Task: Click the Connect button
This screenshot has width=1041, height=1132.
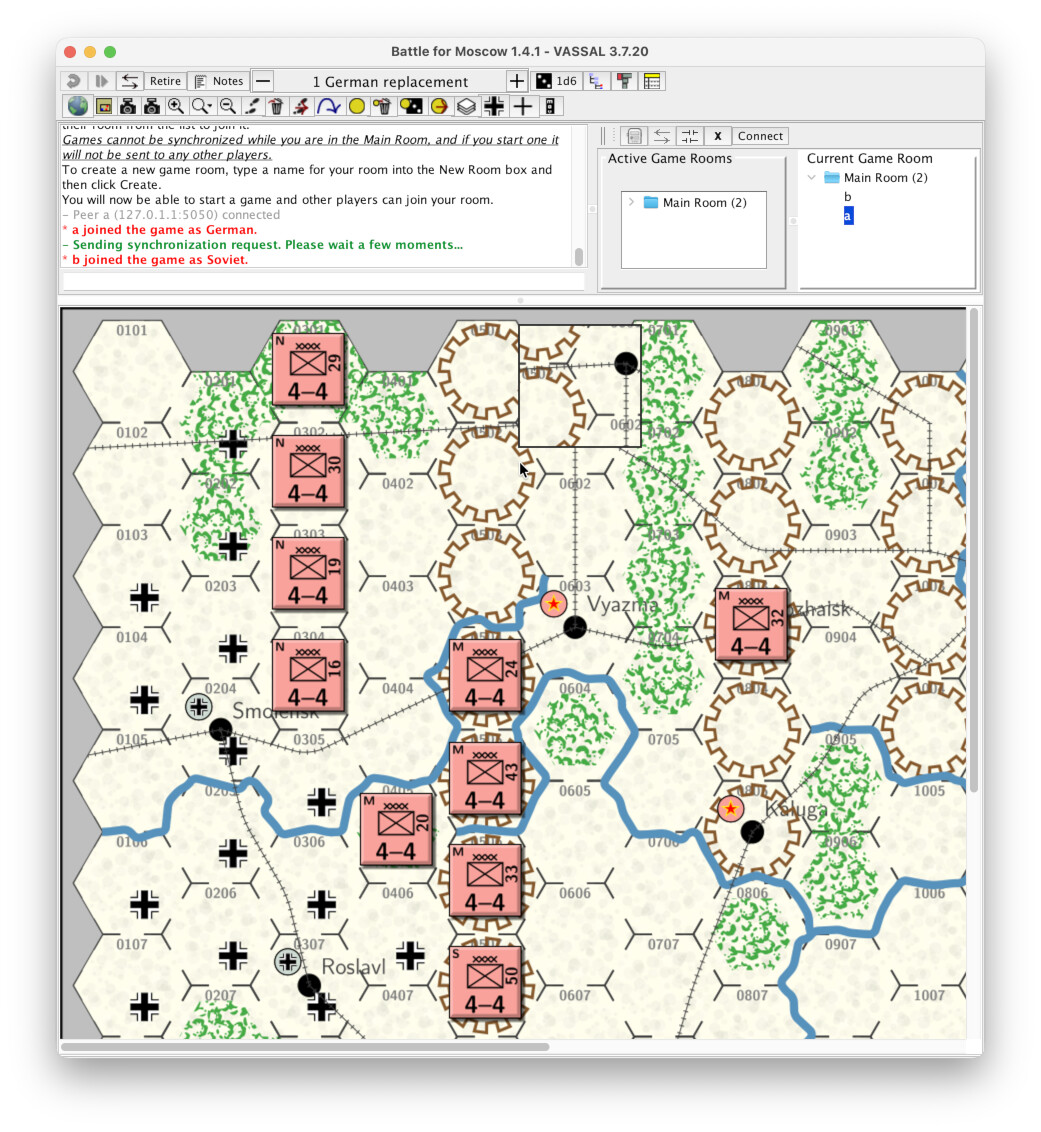Action: pyautogui.click(x=760, y=136)
